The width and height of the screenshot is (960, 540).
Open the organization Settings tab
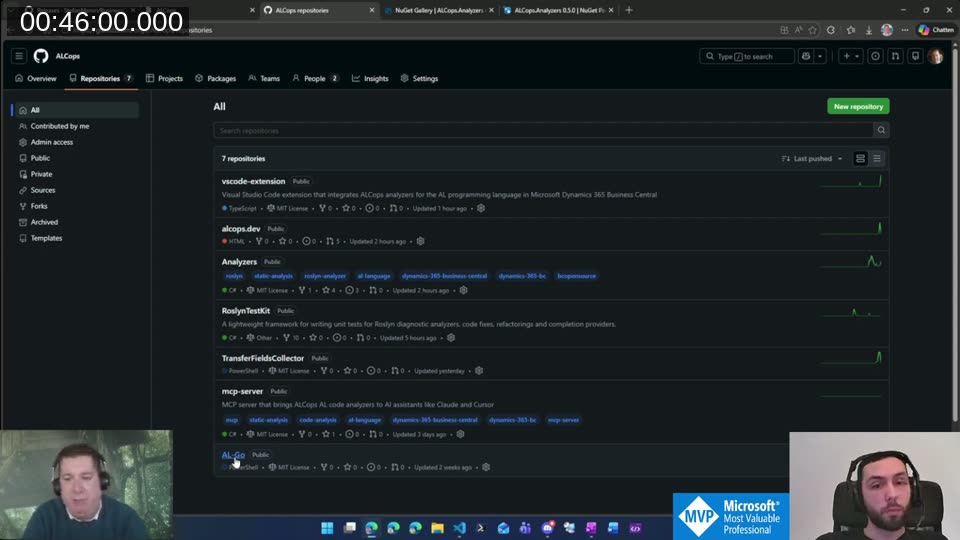point(419,78)
